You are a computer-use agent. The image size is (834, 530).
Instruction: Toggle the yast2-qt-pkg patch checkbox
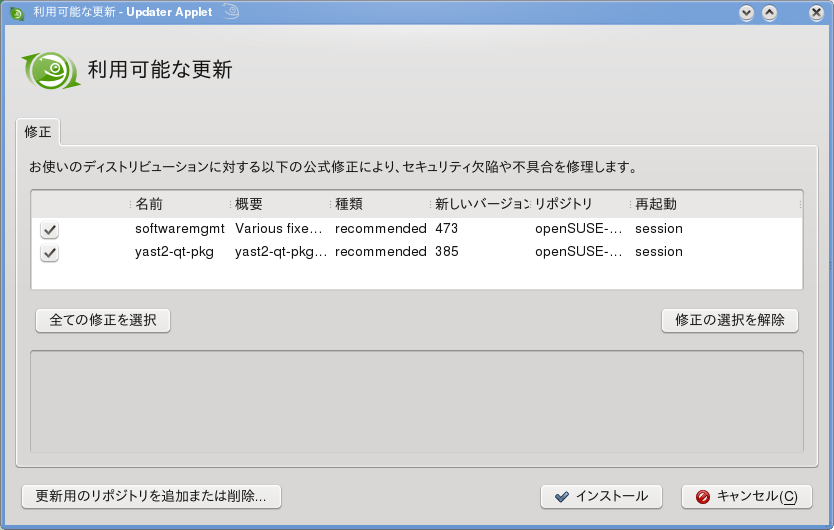[x=49, y=252]
